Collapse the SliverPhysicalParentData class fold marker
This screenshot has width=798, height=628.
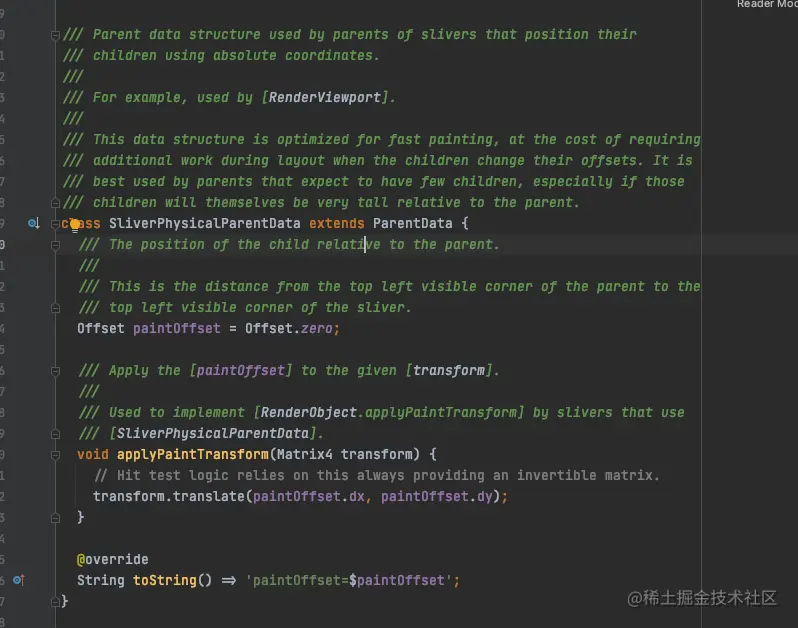click(55, 224)
